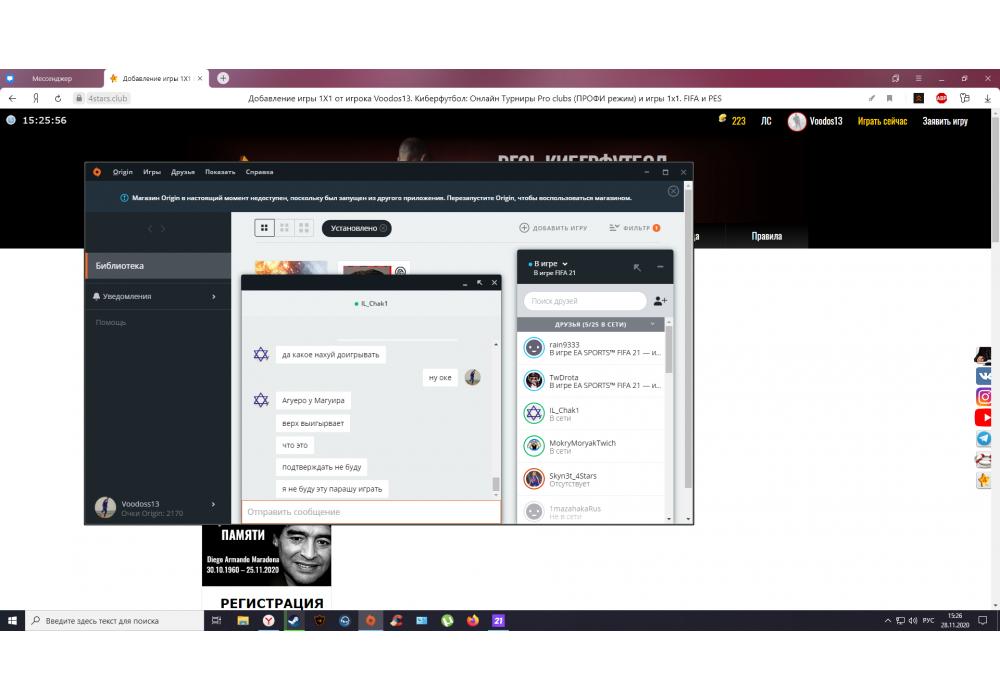Expand the Уведомления notifications chevron

[213, 297]
